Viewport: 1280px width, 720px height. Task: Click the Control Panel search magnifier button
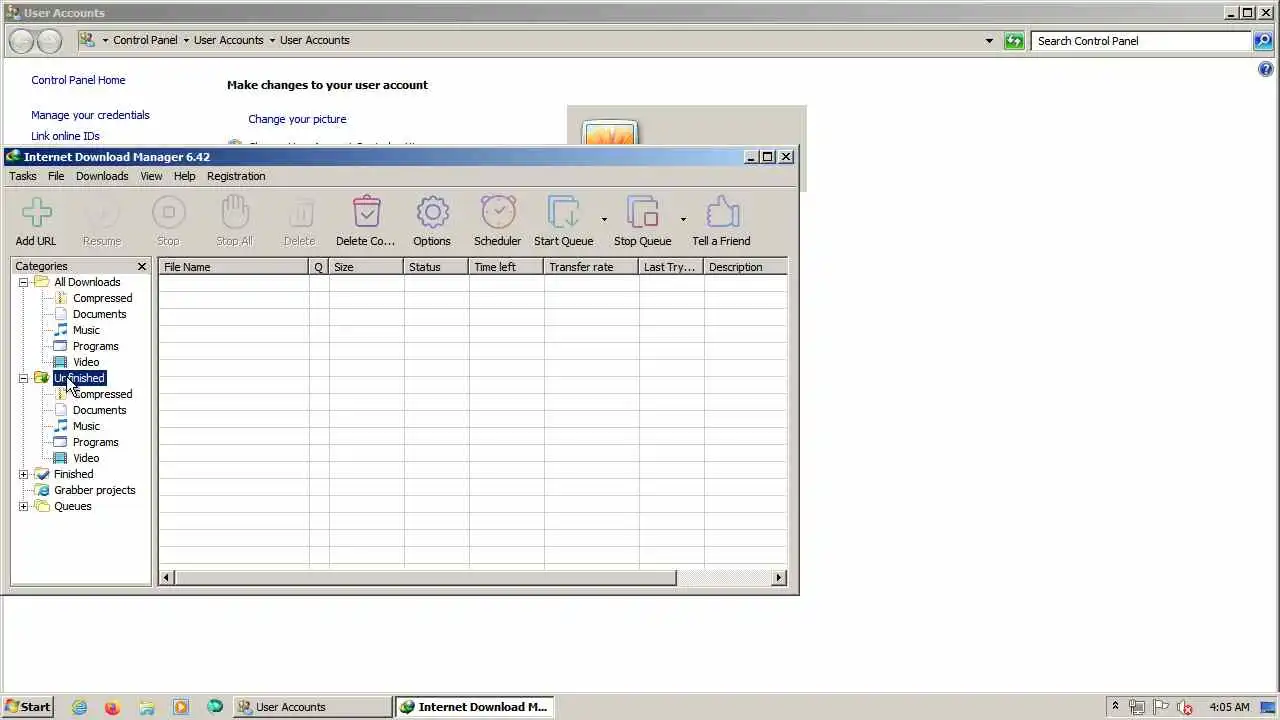(x=1264, y=41)
